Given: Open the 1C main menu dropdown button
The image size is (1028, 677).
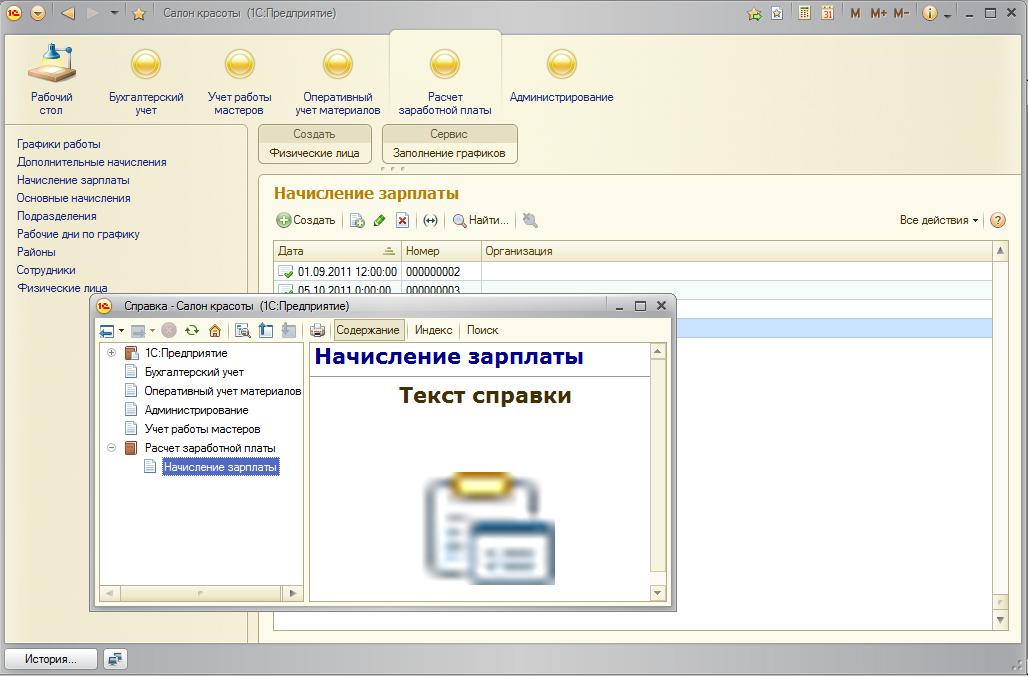Looking at the screenshot, I should [x=38, y=13].
